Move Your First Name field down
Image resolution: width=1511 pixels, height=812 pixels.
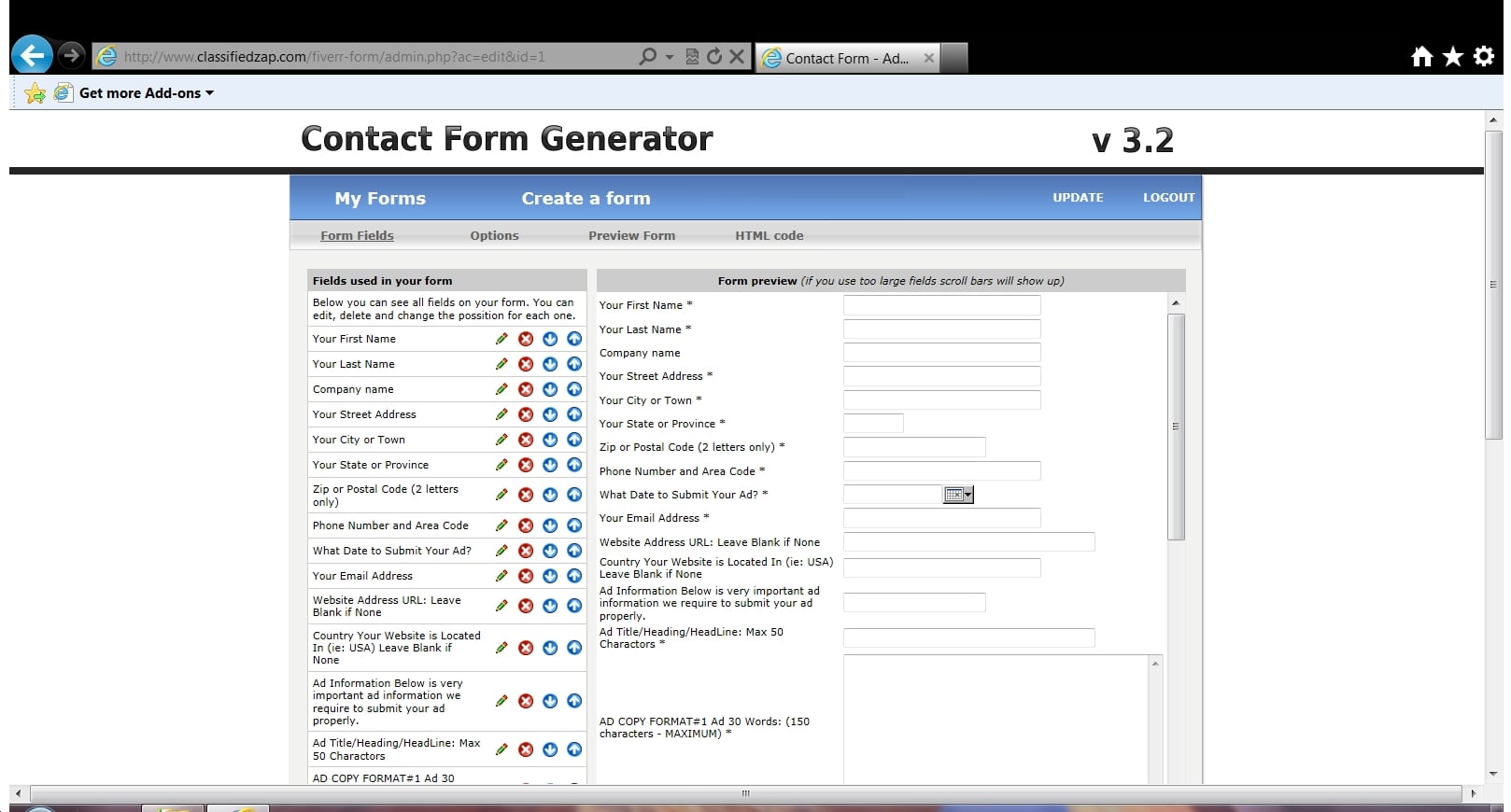[x=550, y=339]
